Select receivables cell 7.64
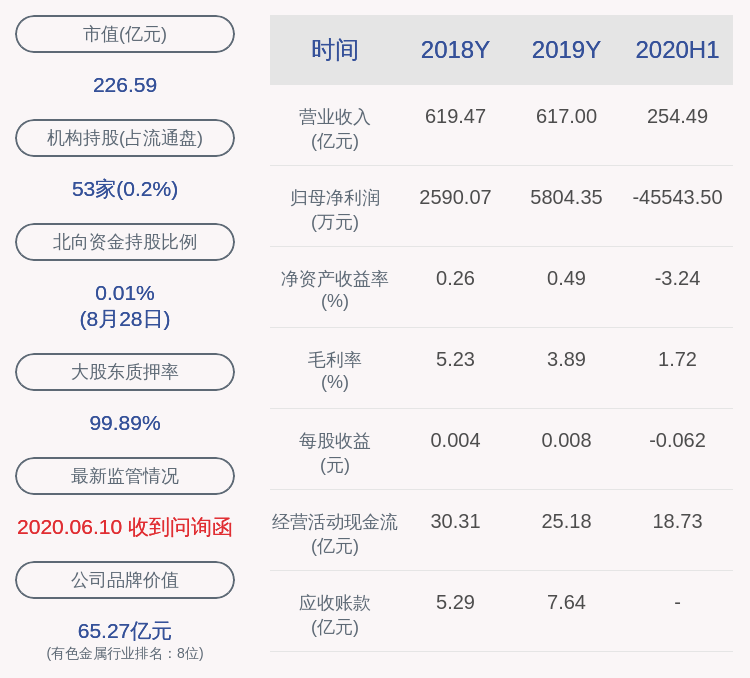750x678 pixels. 566,602
